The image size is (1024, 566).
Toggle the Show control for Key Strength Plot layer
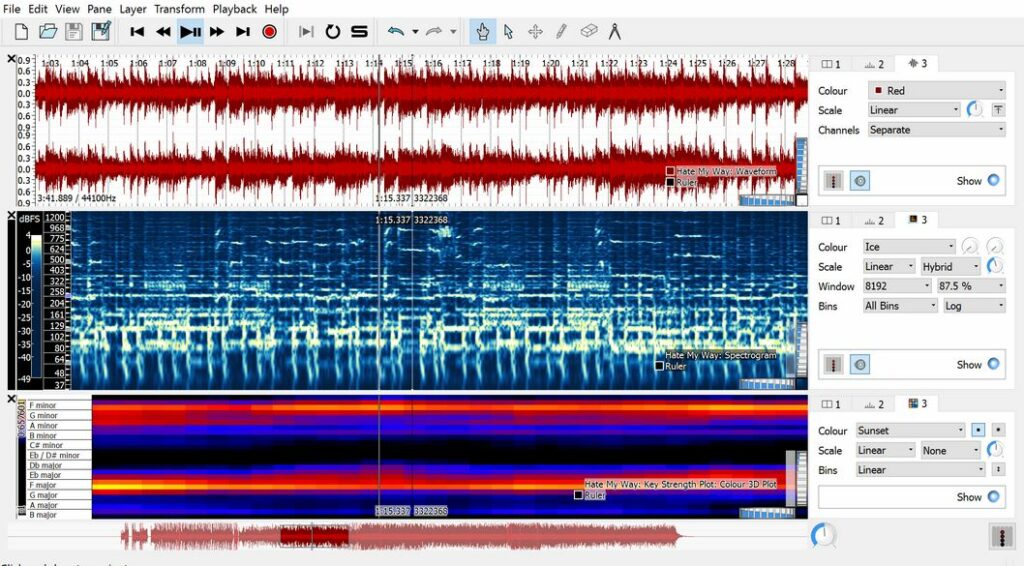[993, 496]
